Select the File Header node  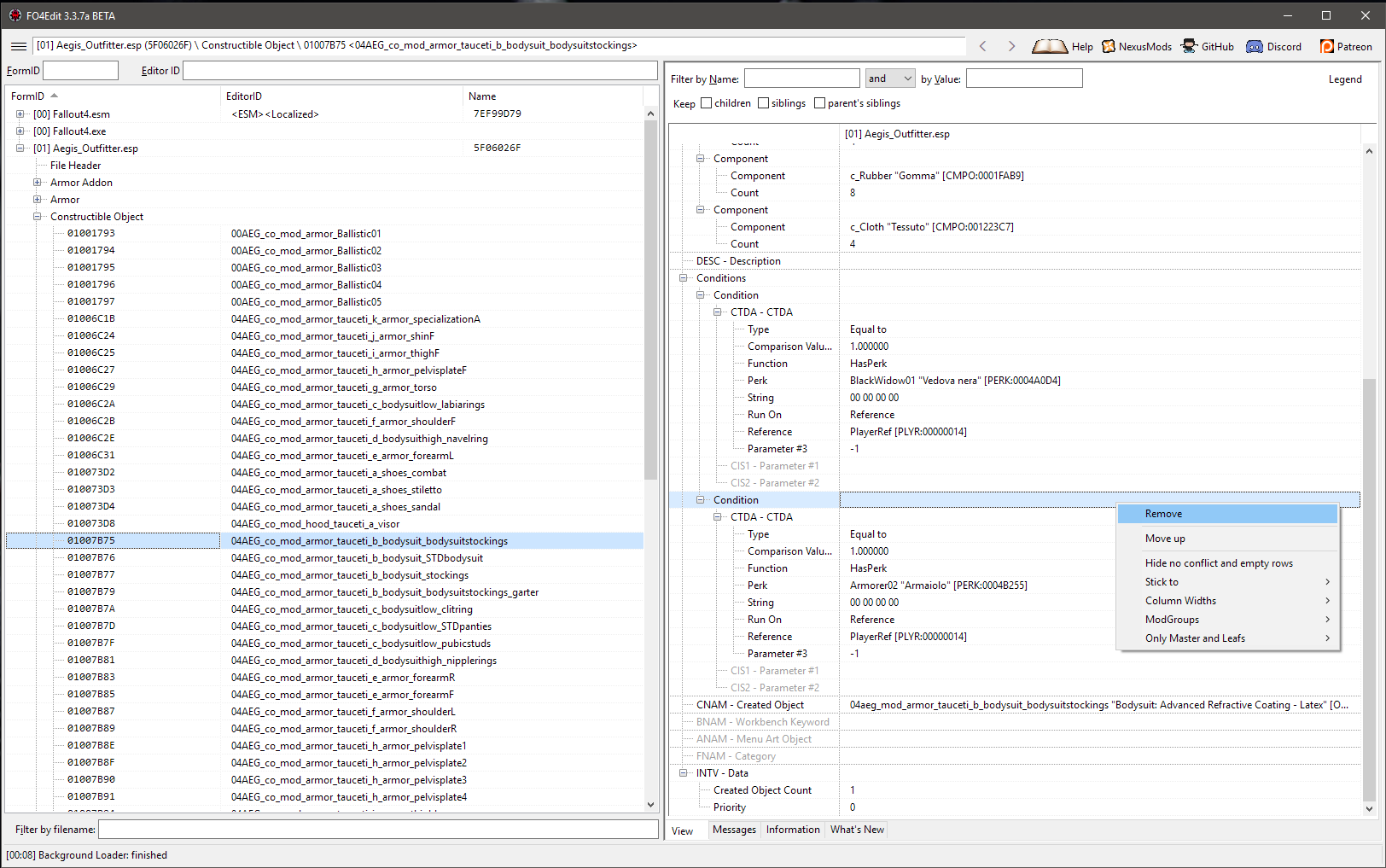click(x=75, y=166)
